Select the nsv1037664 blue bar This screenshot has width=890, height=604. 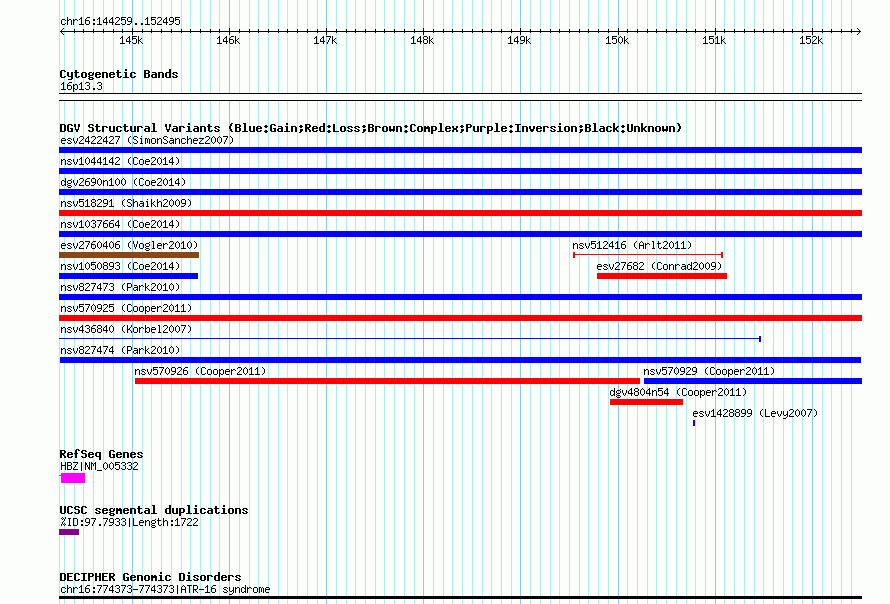coord(460,234)
